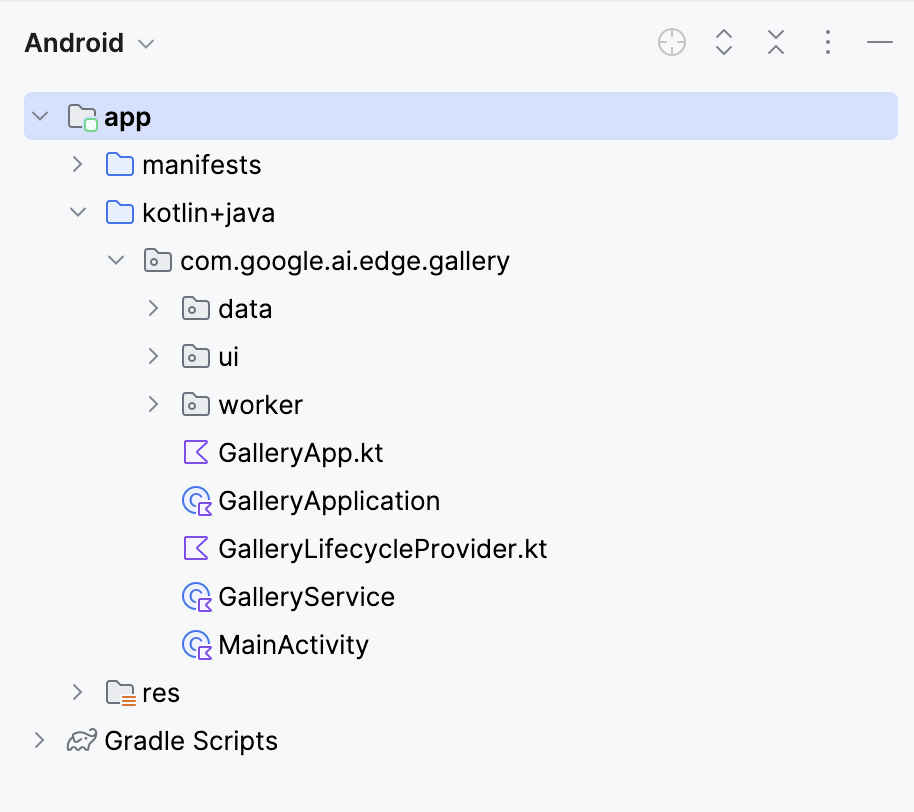
Task: Expand the data package
Action: (153, 308)
